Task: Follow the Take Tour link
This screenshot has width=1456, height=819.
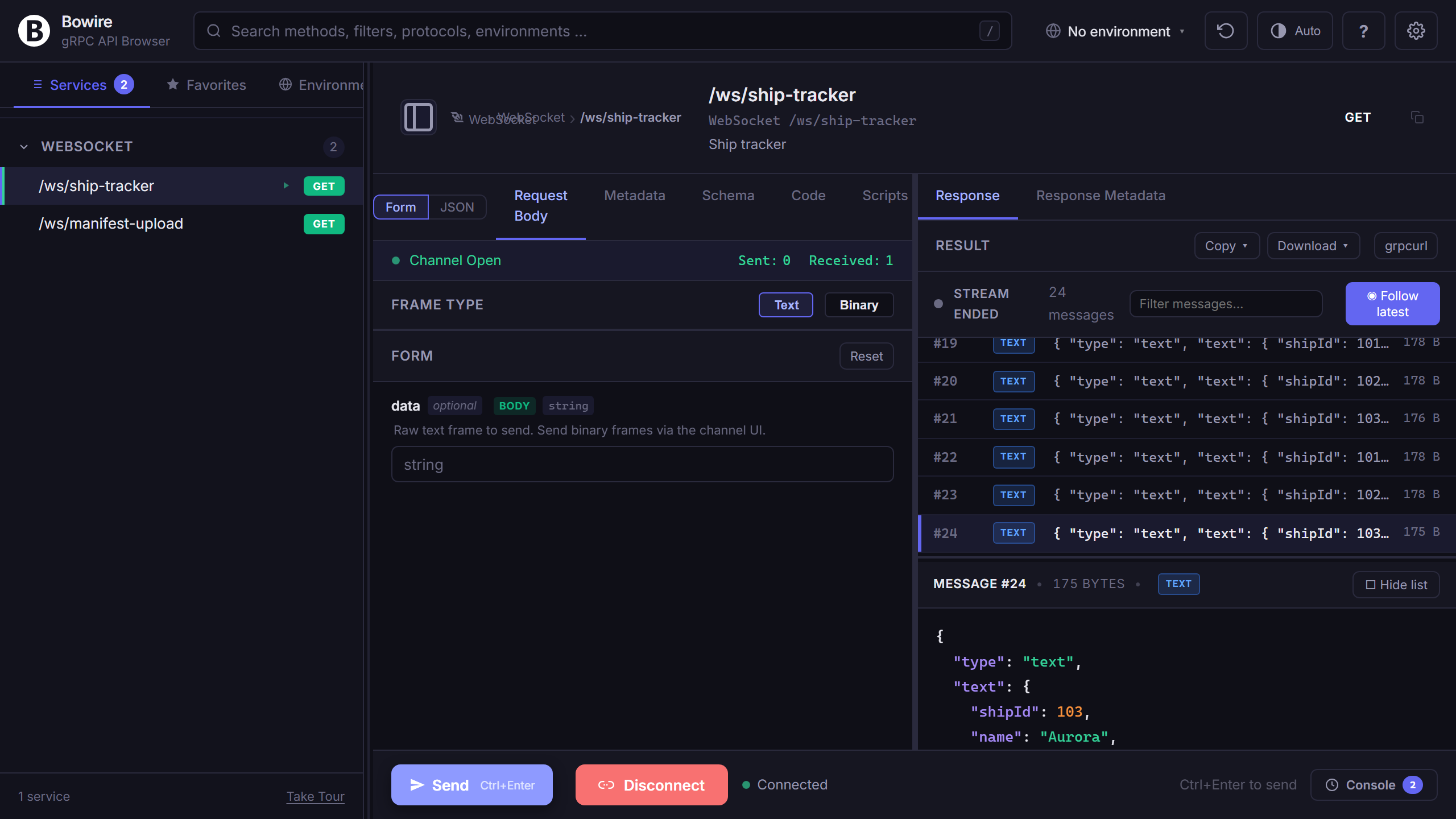Action: coord(315,796)
